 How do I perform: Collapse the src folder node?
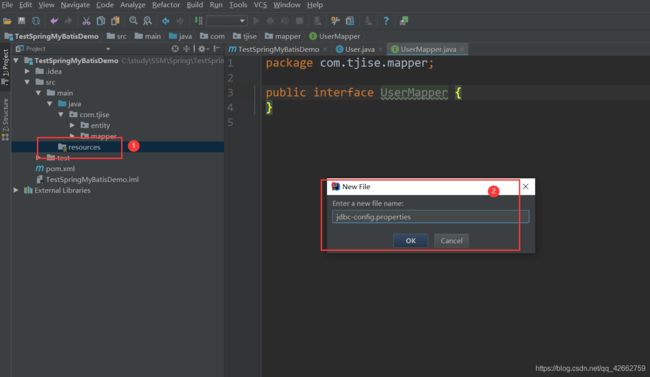pyautogui.click(x=27, y=82)
